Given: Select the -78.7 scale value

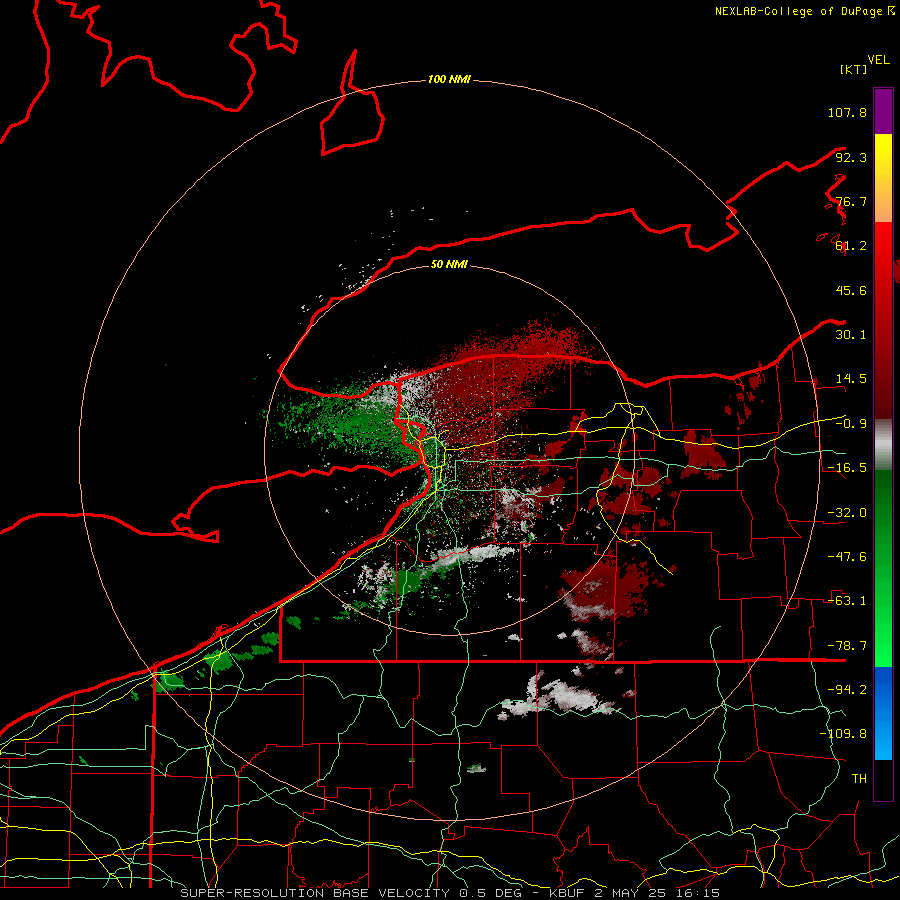Looking at the screenshot, I should [x=847, y=646].
